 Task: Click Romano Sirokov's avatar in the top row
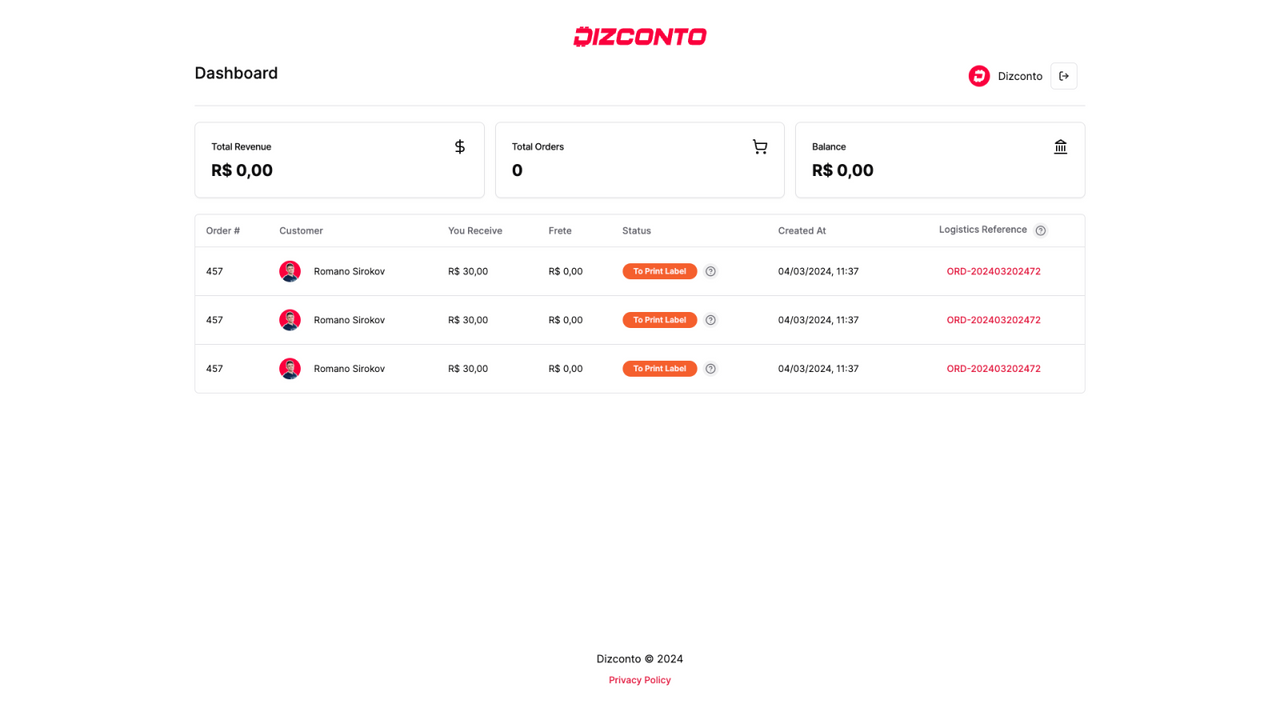coord(290,271)
